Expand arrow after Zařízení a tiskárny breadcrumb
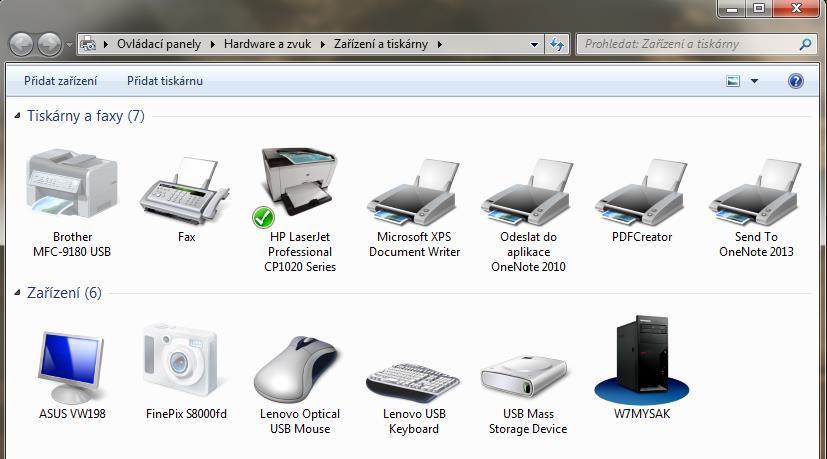This screenshot has width=827, height=459. 439,44
